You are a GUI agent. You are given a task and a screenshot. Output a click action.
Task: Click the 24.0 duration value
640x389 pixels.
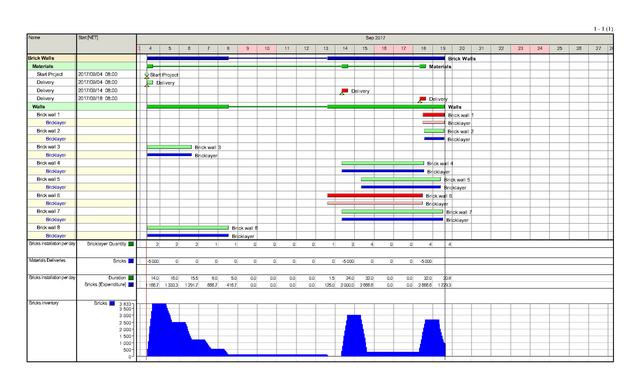(x=350, y=278)
